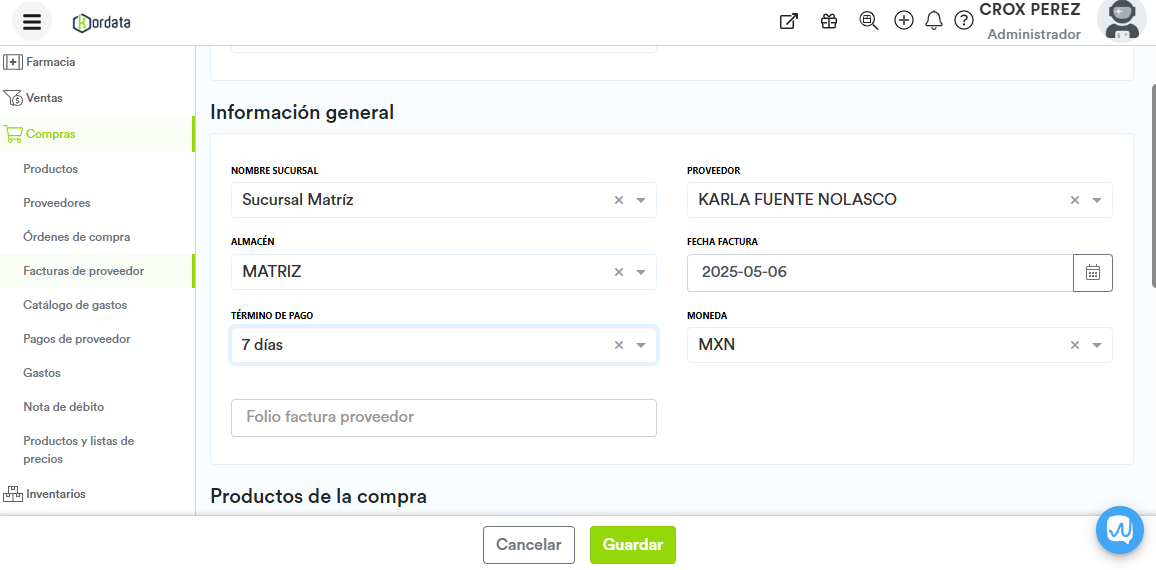Open Órdenes de compra in sidebar
The height and width of the screenshot is (570, 1156).
77,237
